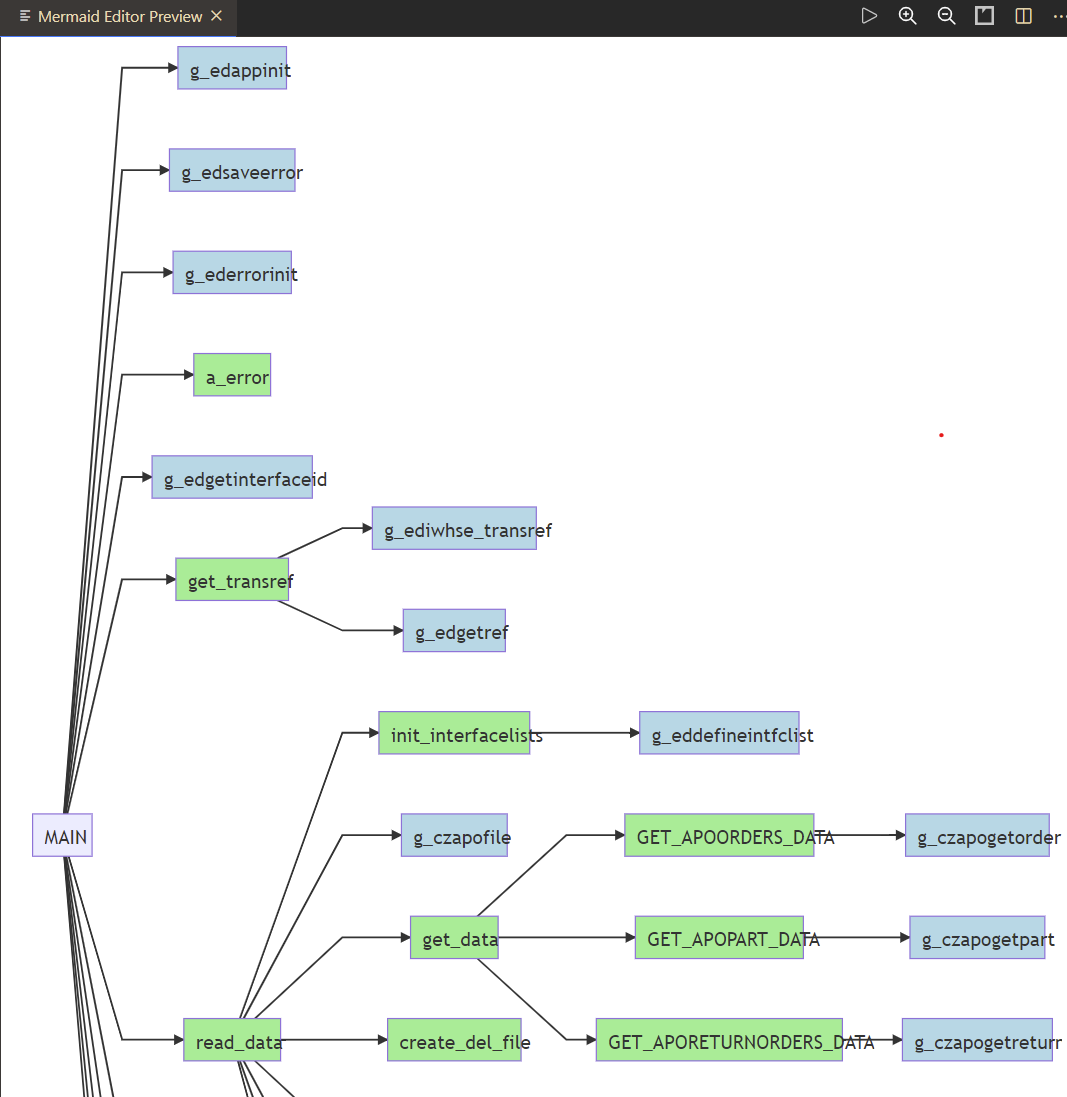Run the Mermaid diagram render
The image size is (1067, 1097).
tap(869, 15)
